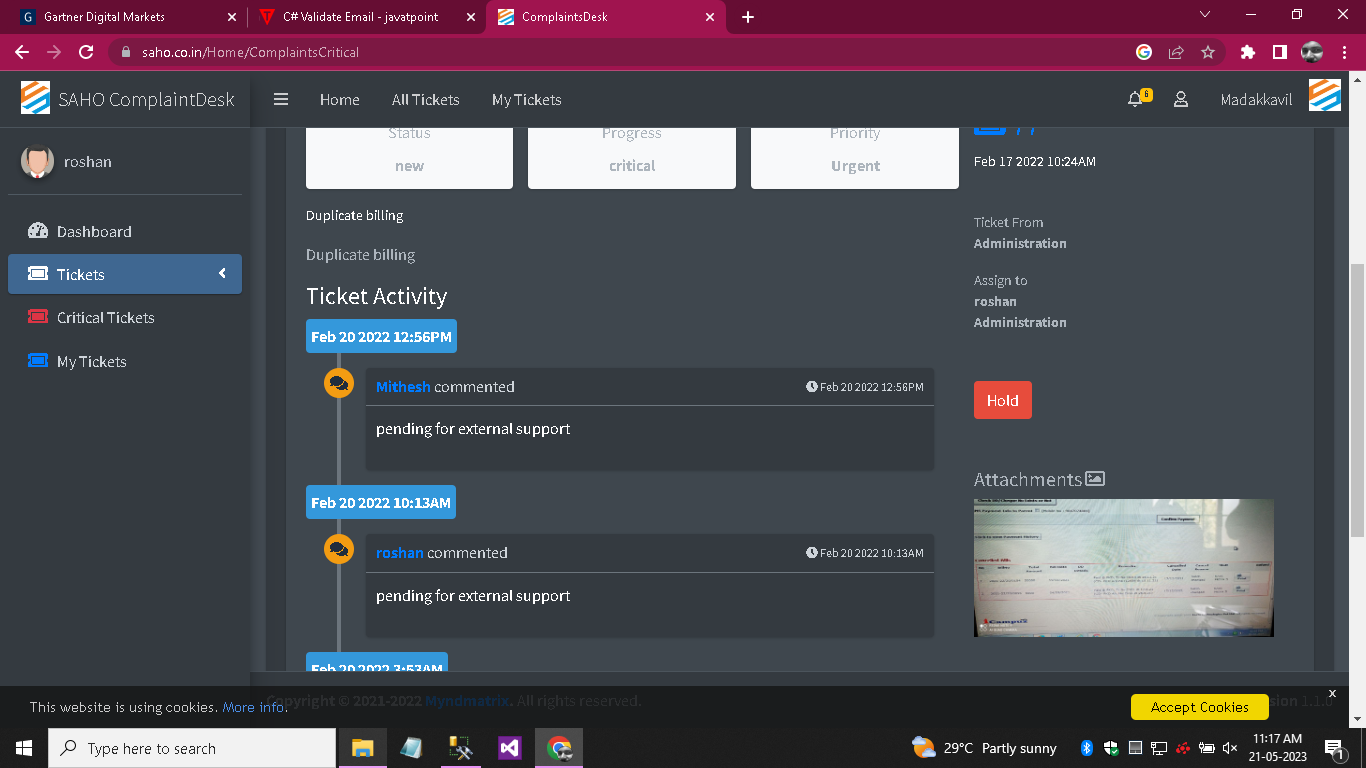Toggle the sidebar using the hamburger icon
The image size is (1366, 768).
(x=280, y=99)
